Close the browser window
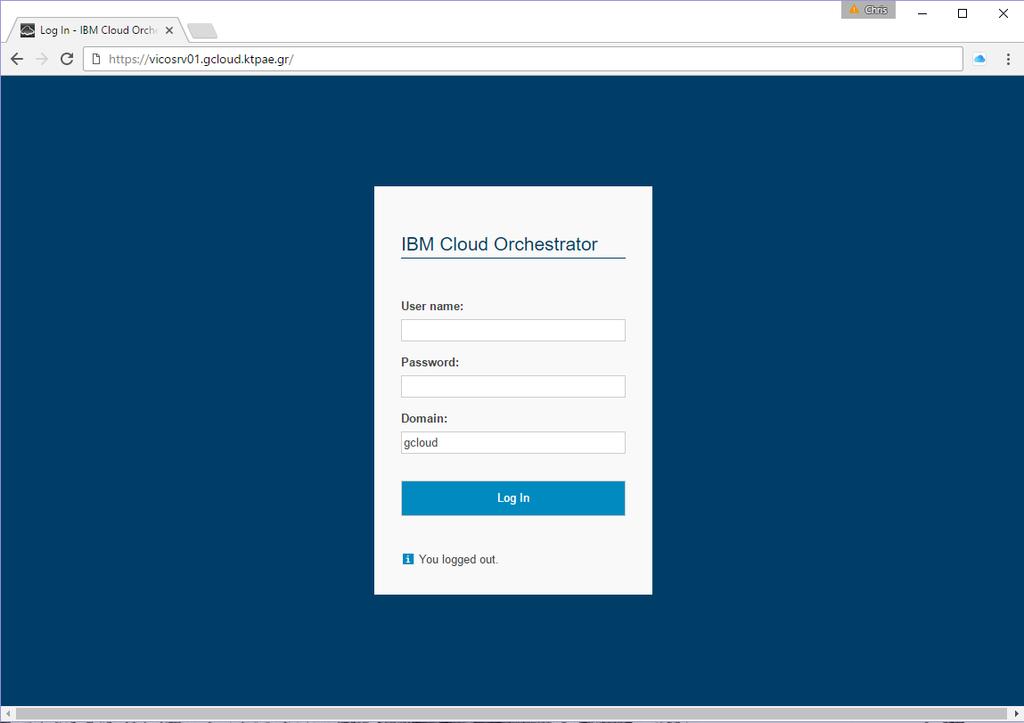Image resolution: width=1024 pixels, height=723 pixels. pos(1003,13)
